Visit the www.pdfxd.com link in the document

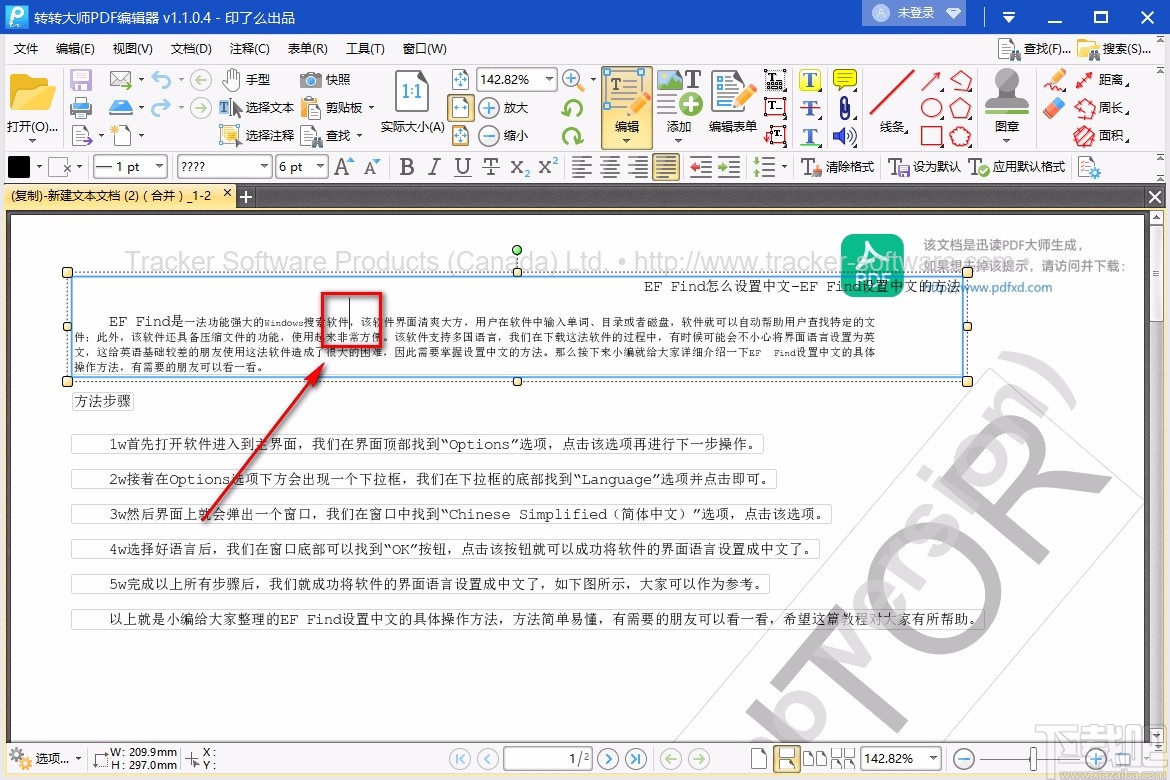pyautogui.click(x=1007, y=287)
